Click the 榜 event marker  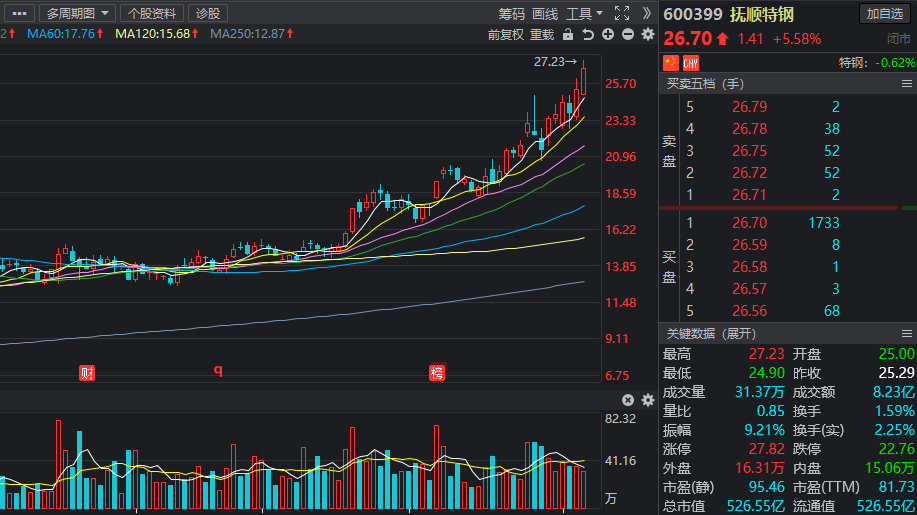437,373
